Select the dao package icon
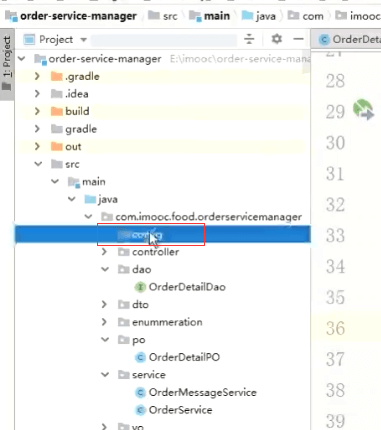 tap(124, 269)
